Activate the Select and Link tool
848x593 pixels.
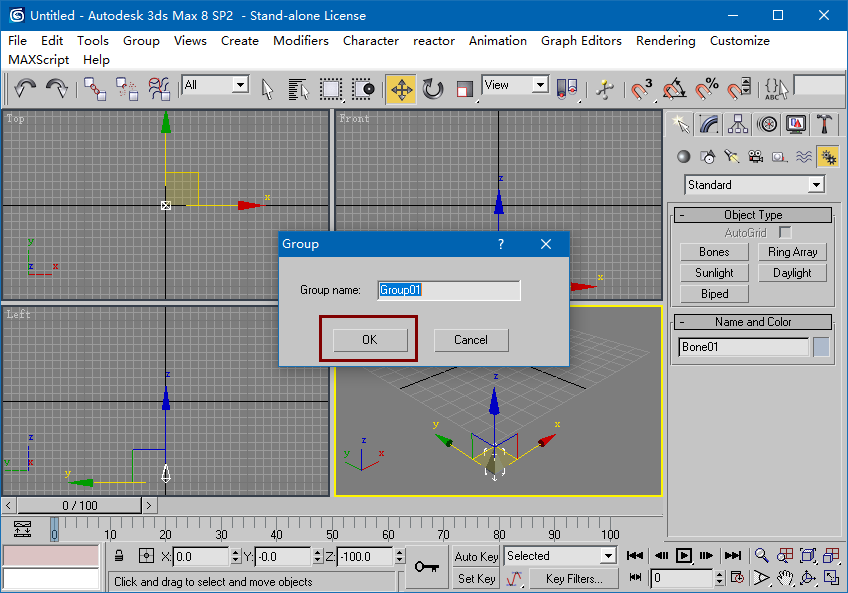point(95,88)
